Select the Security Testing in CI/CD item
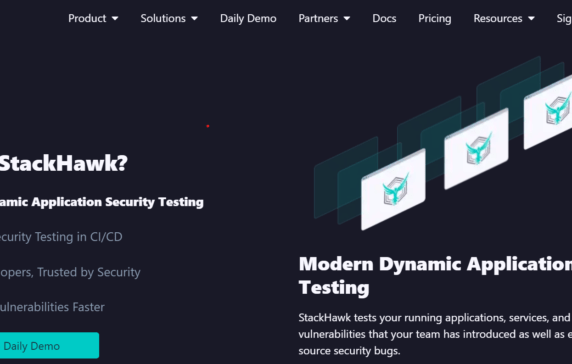572x364 pixels. pyautogui.click(x=61, y=237)
